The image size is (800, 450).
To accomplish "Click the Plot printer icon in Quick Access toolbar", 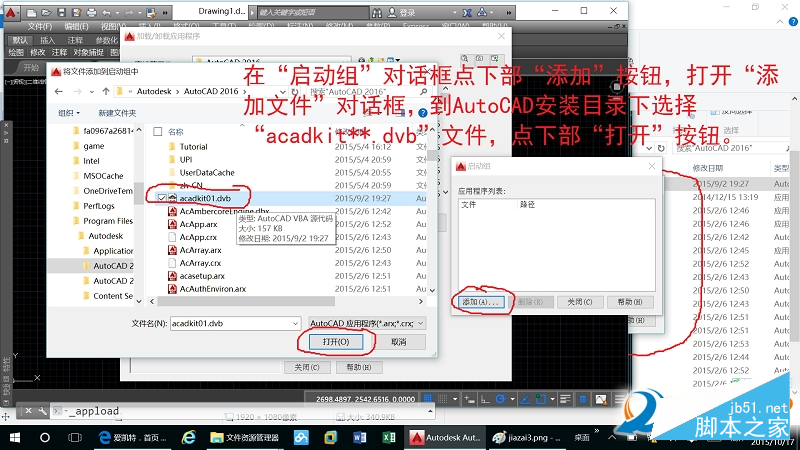I will 91,12.
